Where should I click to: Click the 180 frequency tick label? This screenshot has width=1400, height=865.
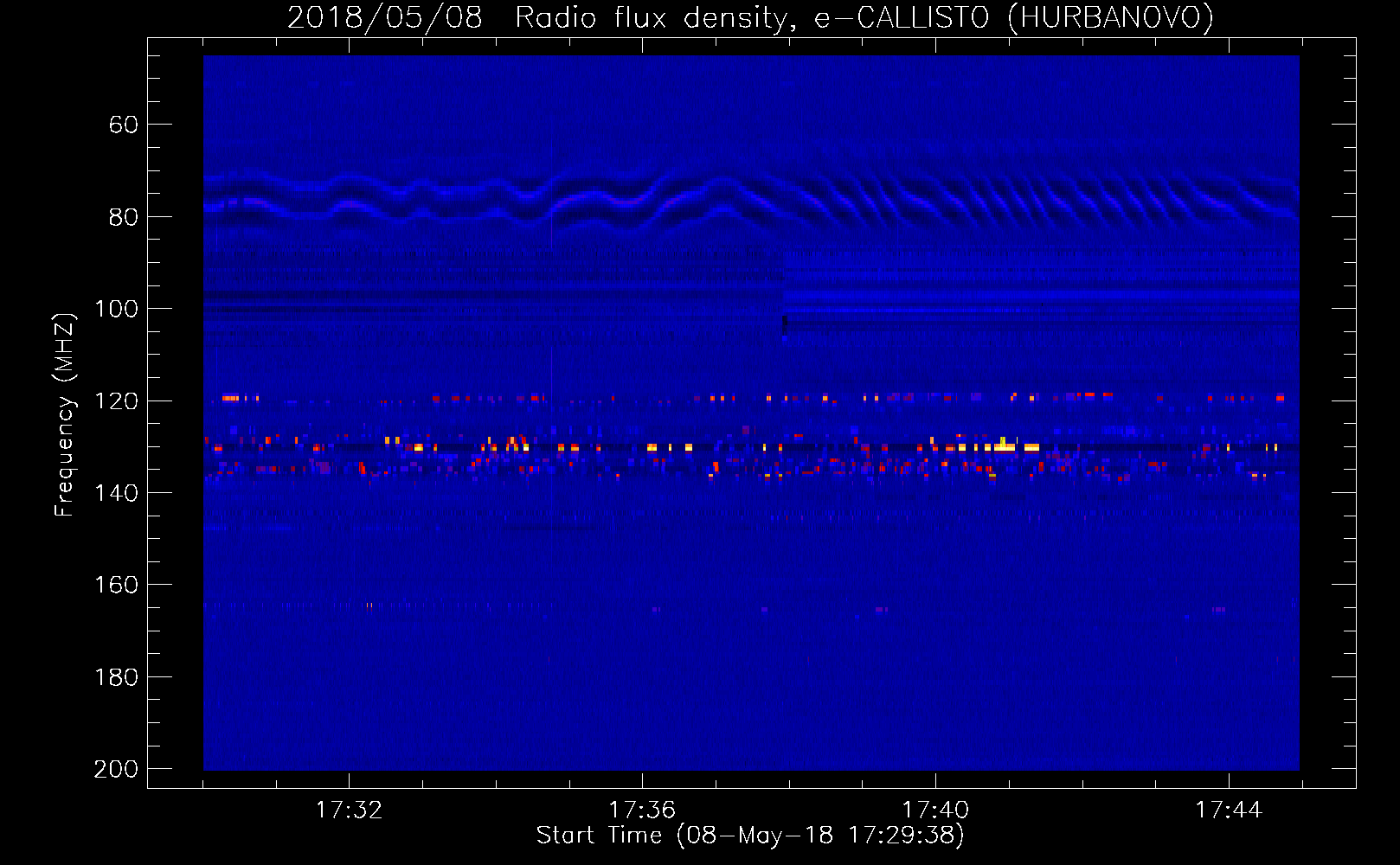(116, 677)
